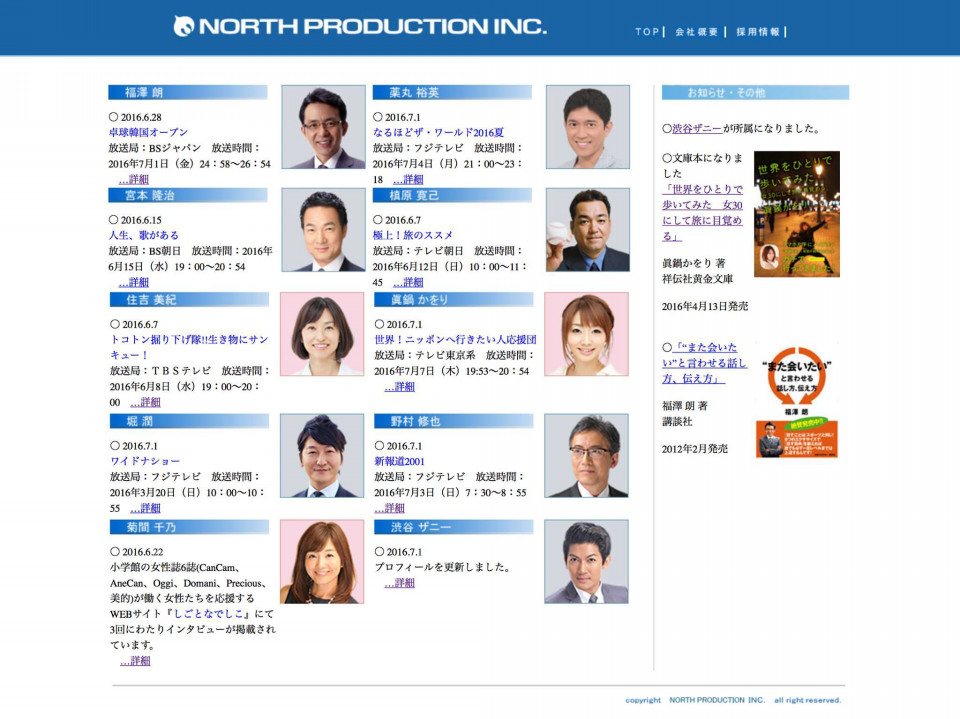Click the 住吉 美紀 name header
Screen dimensions: 960x719
click(189, 299)
